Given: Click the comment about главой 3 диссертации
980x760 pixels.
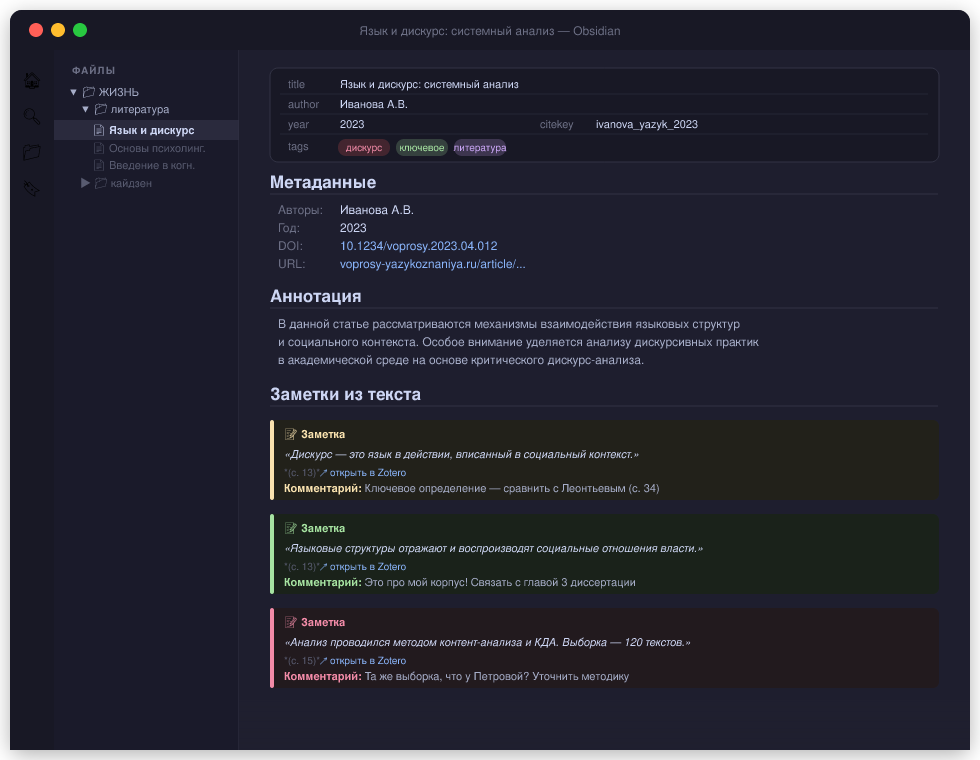Looking at the screenshot, I should click(459, 582).
